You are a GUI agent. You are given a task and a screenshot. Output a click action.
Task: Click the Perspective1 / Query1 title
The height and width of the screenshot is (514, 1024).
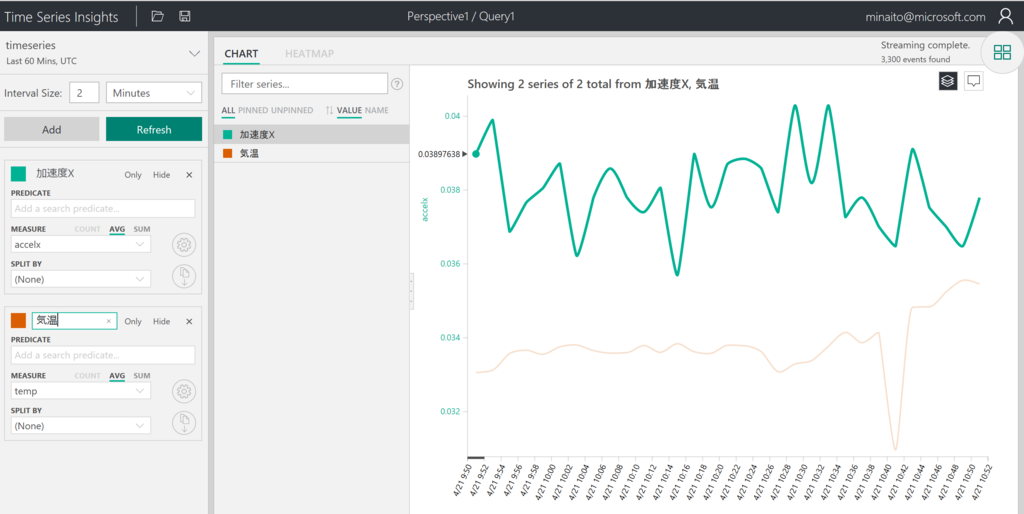click(x=460, y=17)
